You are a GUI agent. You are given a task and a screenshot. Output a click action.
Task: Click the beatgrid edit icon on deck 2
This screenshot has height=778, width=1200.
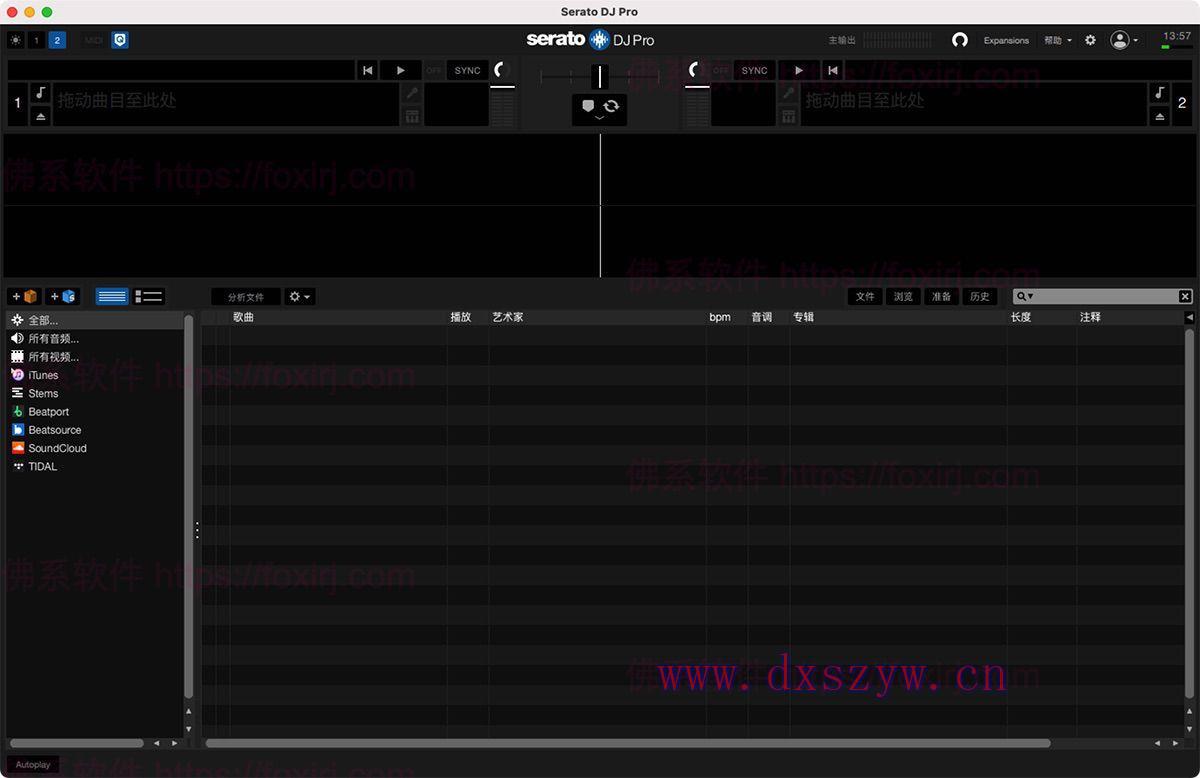(788, 116)
